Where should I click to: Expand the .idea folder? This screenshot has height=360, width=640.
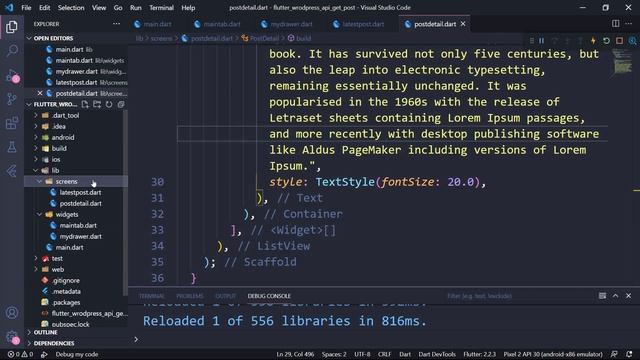tap(36, 127)
